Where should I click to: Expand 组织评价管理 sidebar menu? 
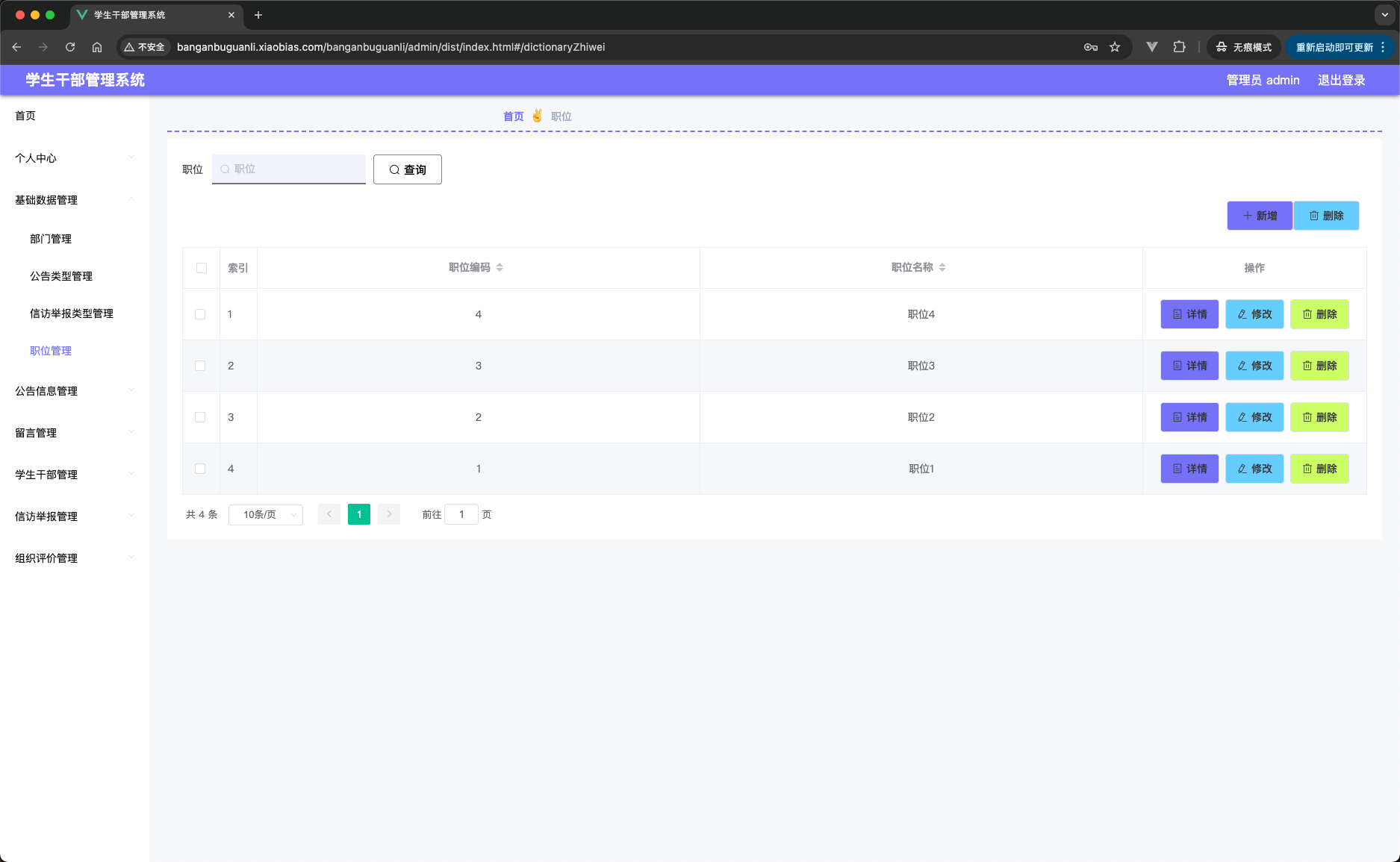(75, 558)
